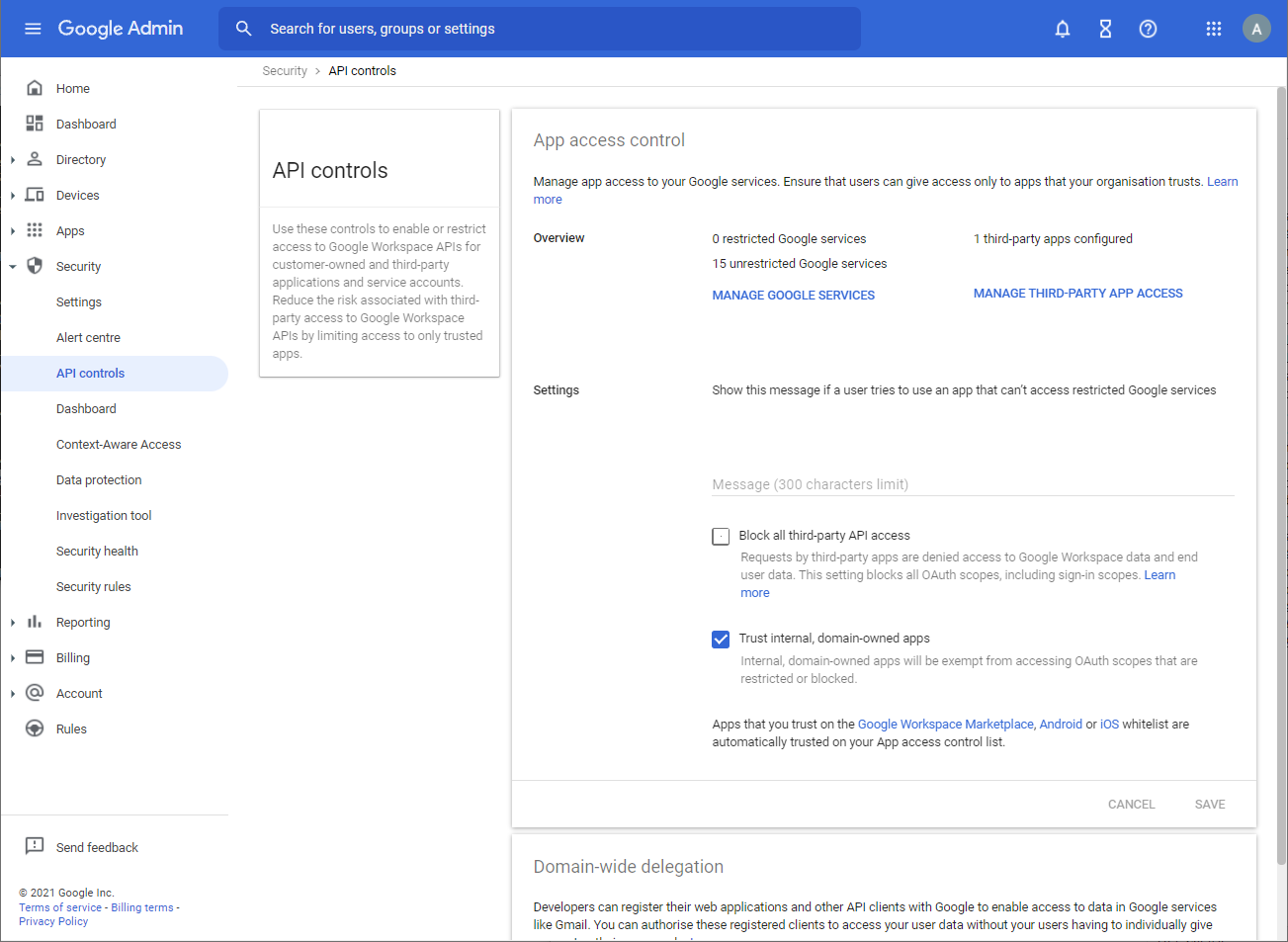Open the help icon in the top bar

tap(1148, 29)
